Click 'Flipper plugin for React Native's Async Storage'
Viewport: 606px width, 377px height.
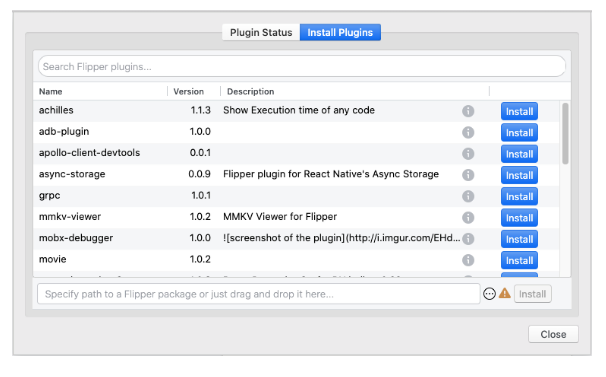pos(331,174)
